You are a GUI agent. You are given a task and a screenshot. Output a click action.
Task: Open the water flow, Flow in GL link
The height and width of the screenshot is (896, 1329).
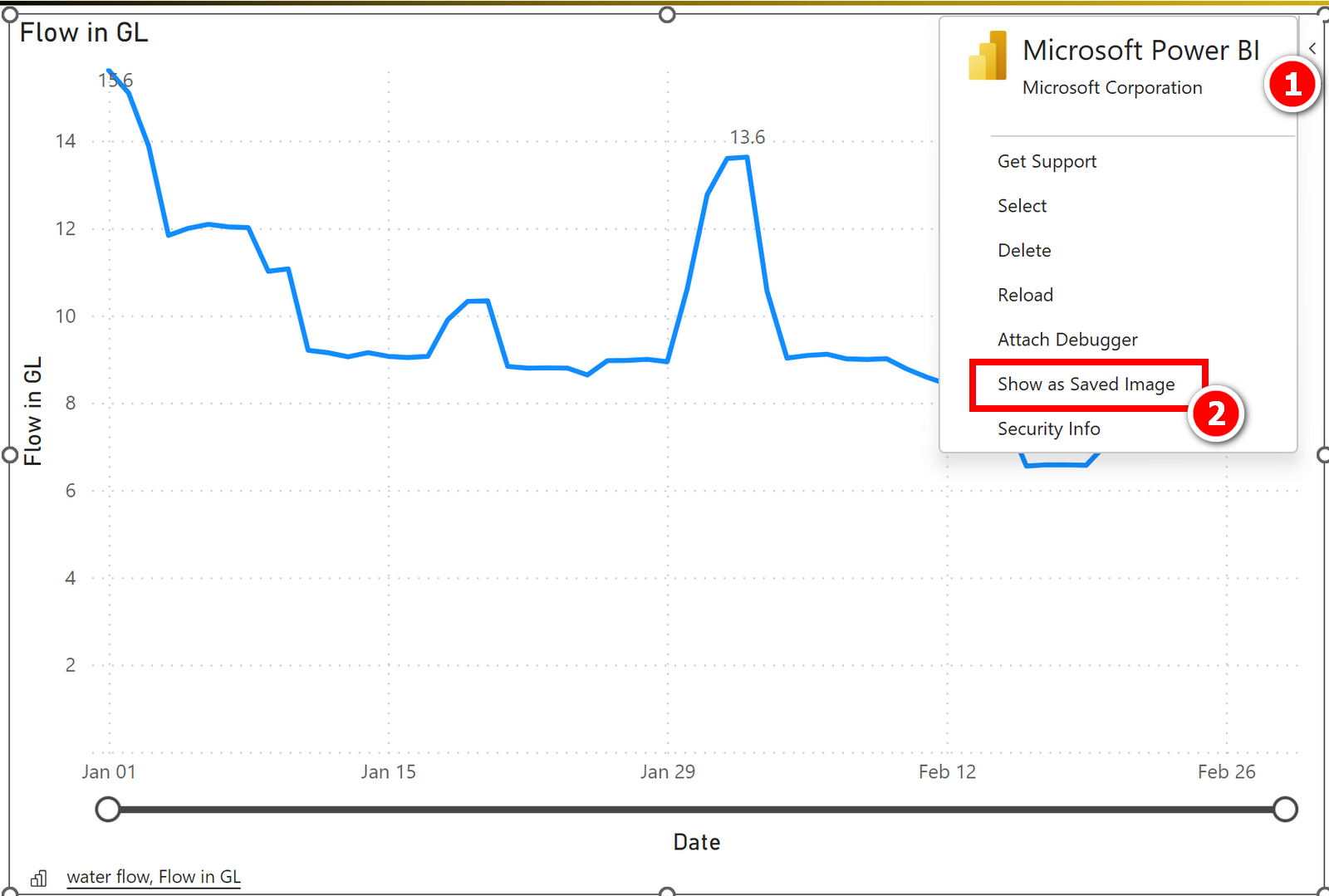tap(154, 877)
